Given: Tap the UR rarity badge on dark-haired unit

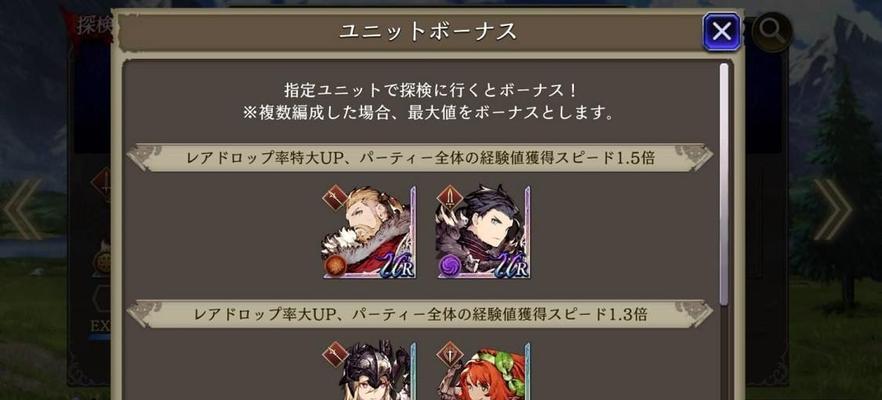Looking at the screenshot, I should coord(511,265).
